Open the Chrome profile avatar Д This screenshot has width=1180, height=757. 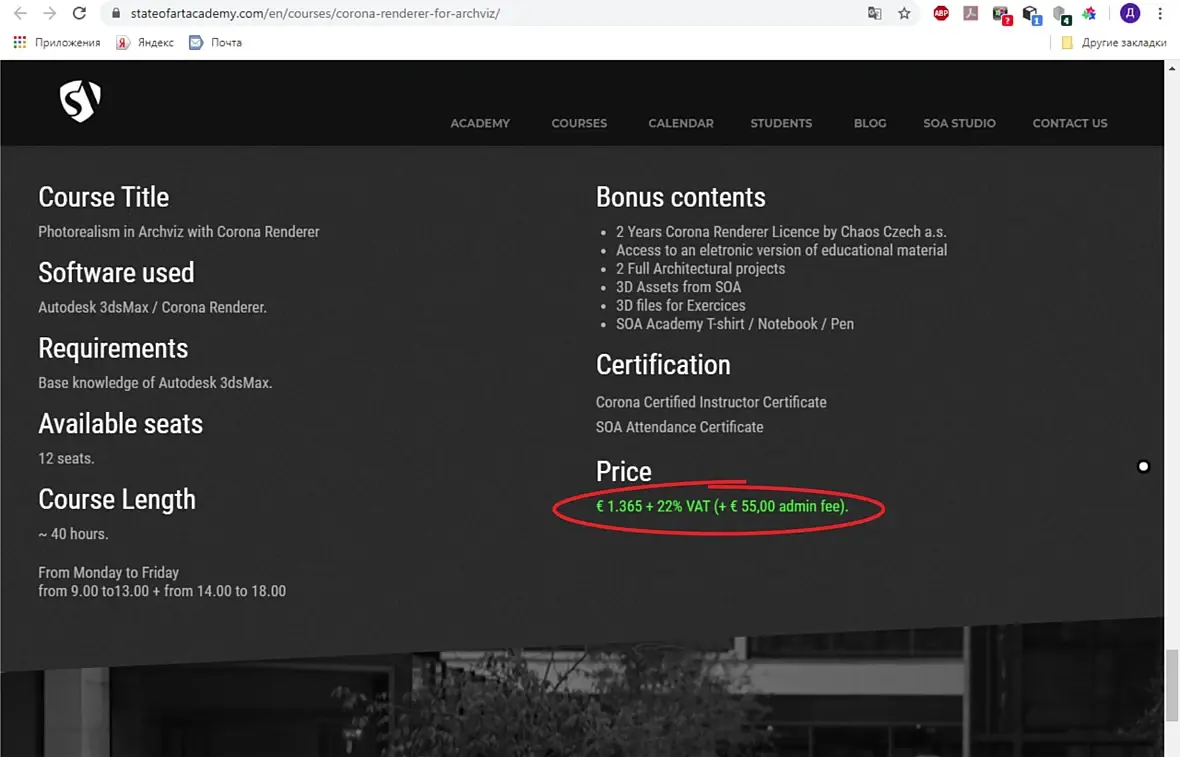pyautogui.click(x=1130, y=13)
